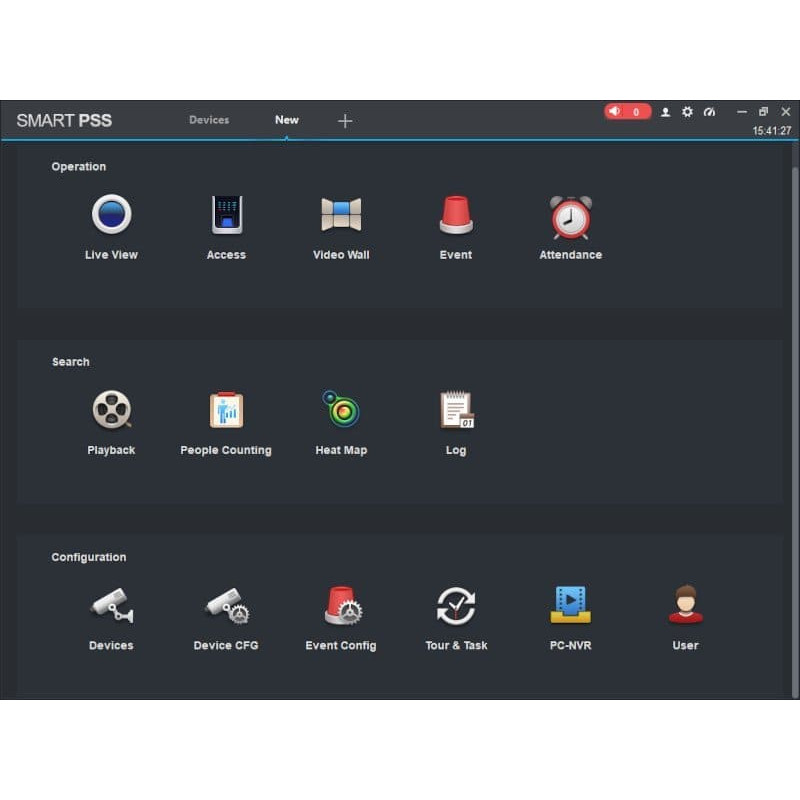800x800 pixels.
Task: Launch the Access control icon
Action: [226, 215]
